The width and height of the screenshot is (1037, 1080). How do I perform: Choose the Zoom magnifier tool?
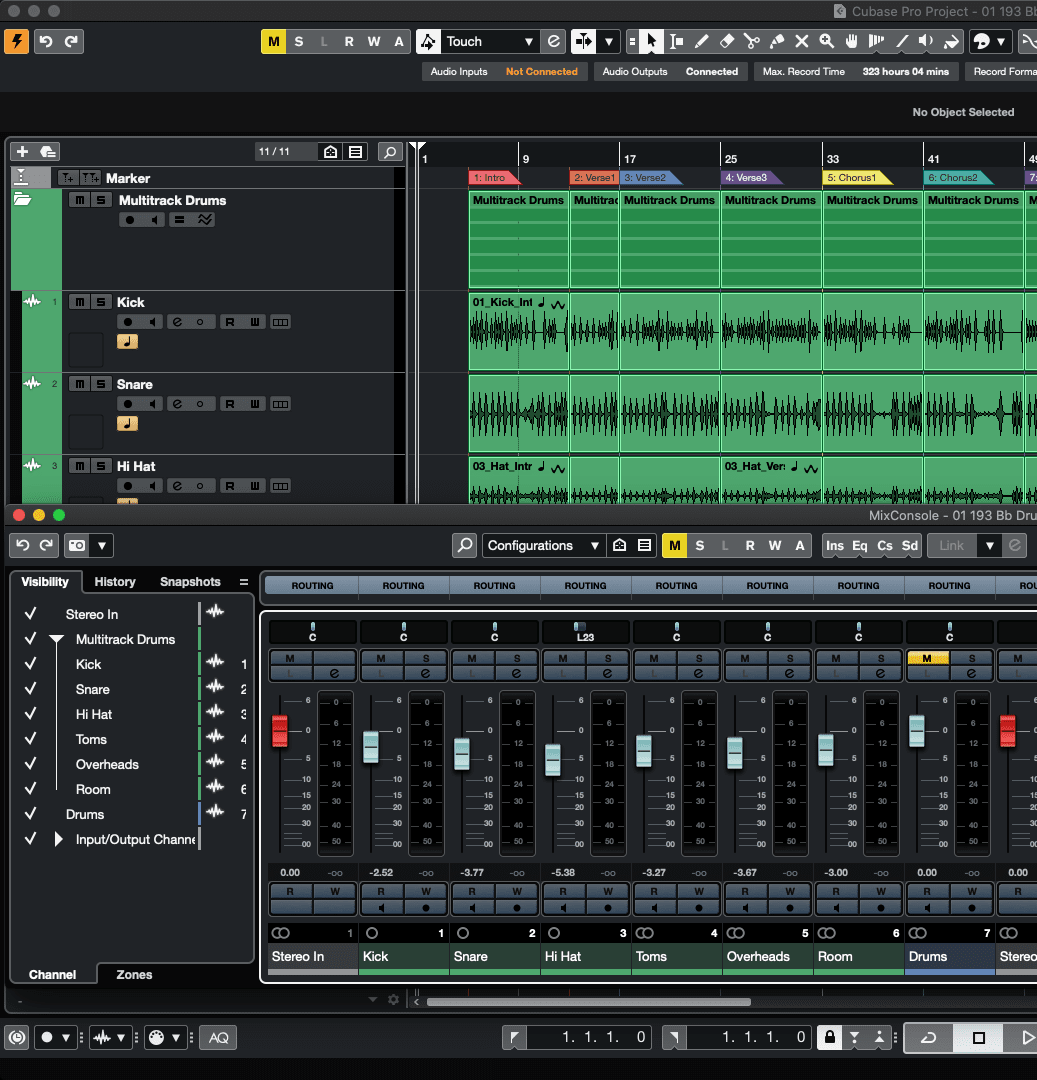(827, 41)
